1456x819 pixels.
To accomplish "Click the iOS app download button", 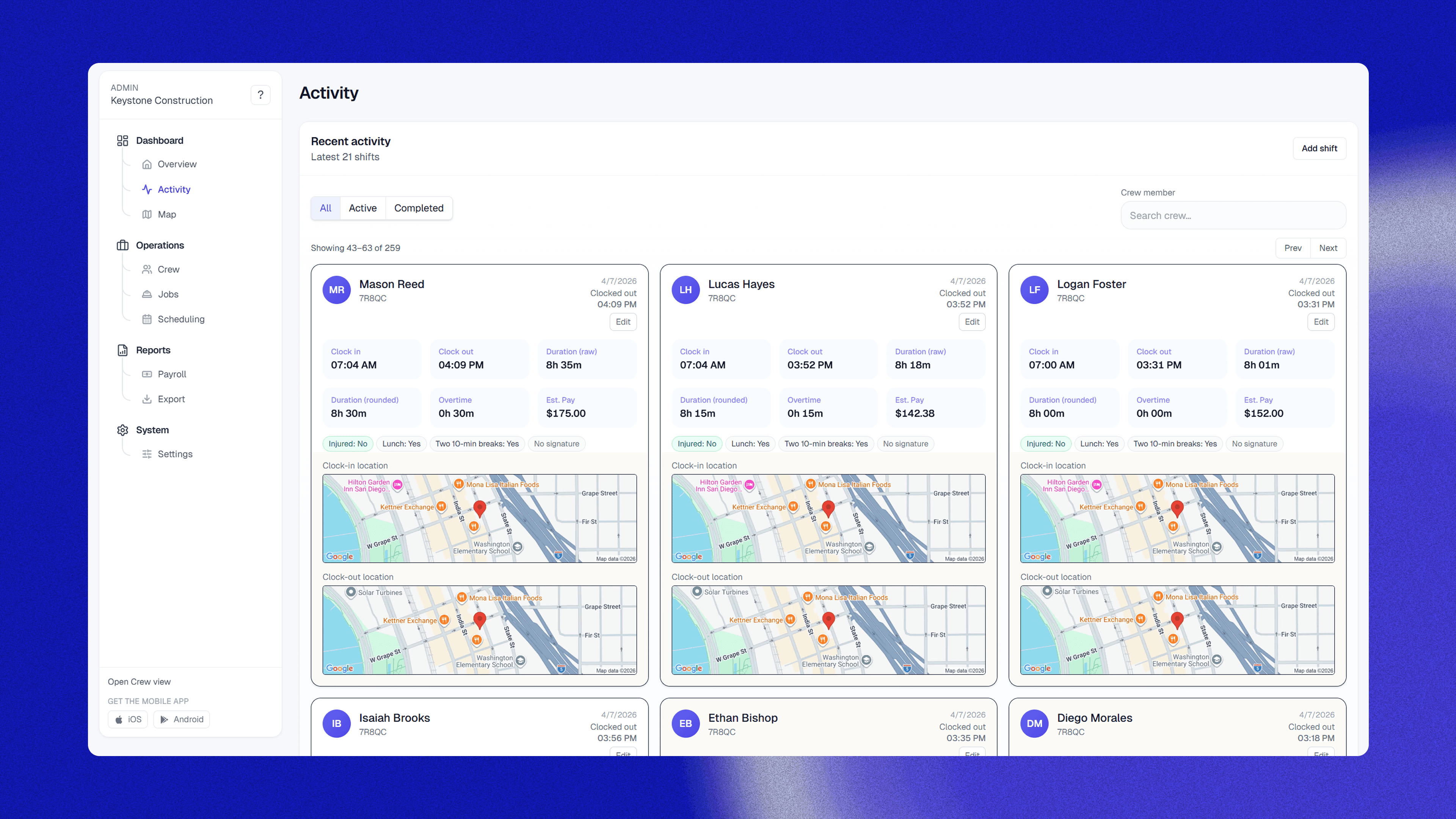I will coord(128,720).
